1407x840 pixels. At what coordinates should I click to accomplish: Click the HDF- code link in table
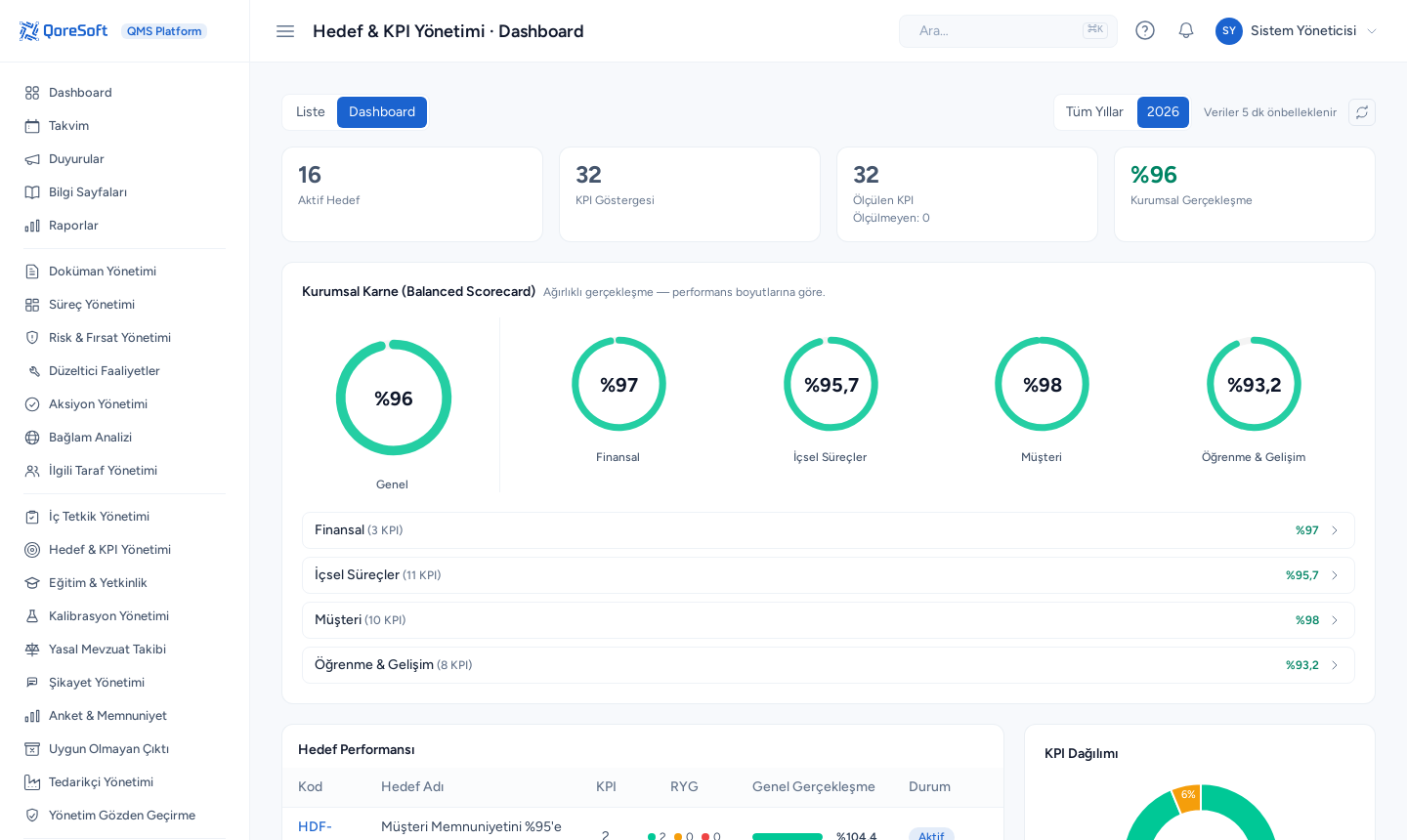click(315, 827)
